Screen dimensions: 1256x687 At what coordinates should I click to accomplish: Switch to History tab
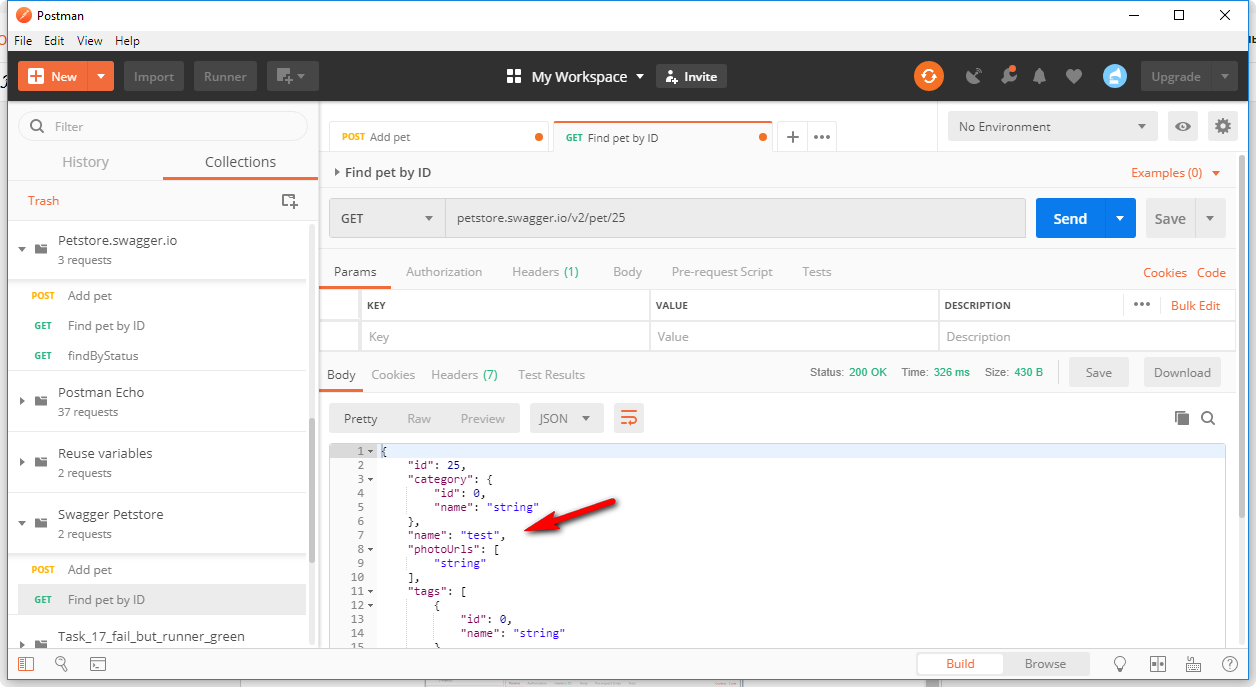click(x=85, y=162)
